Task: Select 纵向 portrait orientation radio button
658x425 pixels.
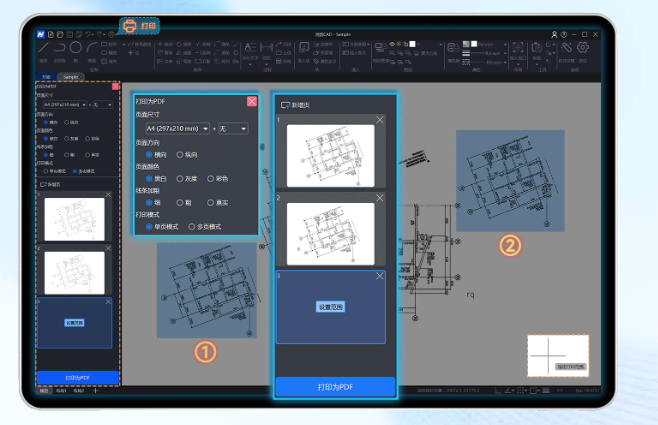Action: click(180, 154)
